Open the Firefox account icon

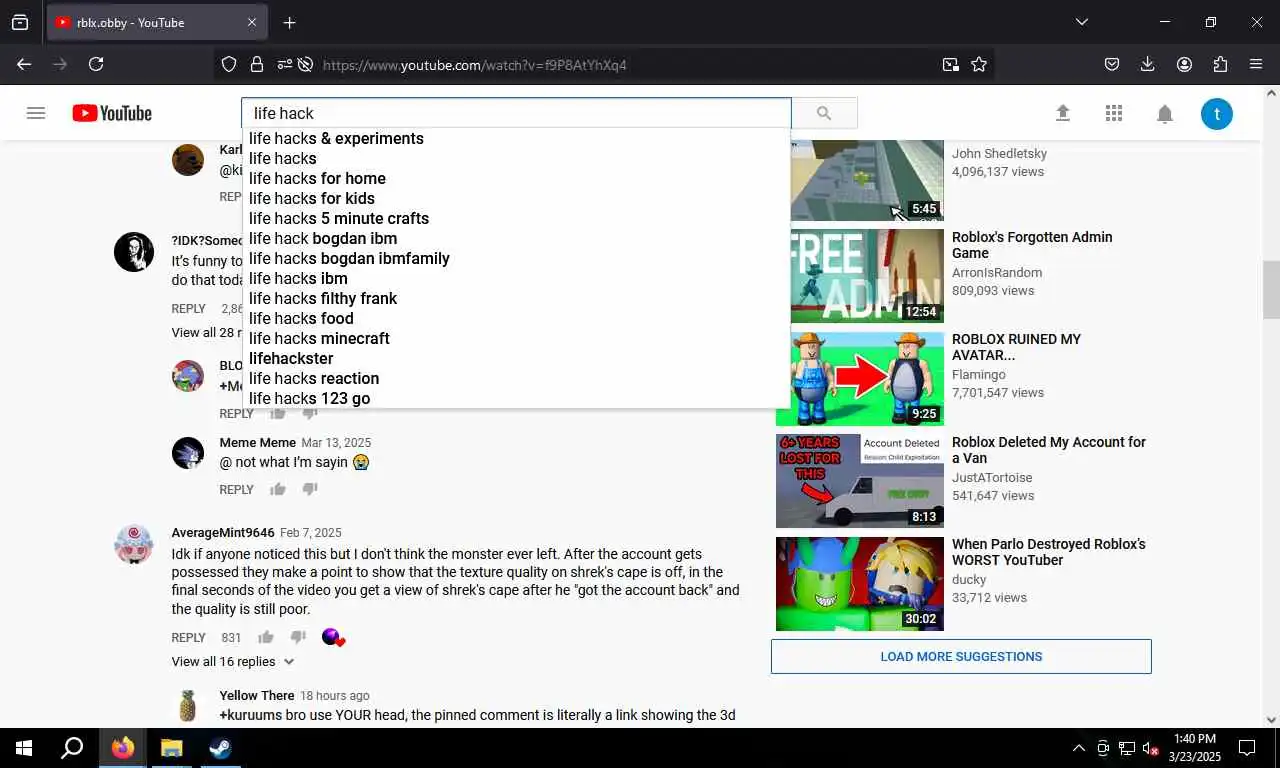(x=1184, y=64)
